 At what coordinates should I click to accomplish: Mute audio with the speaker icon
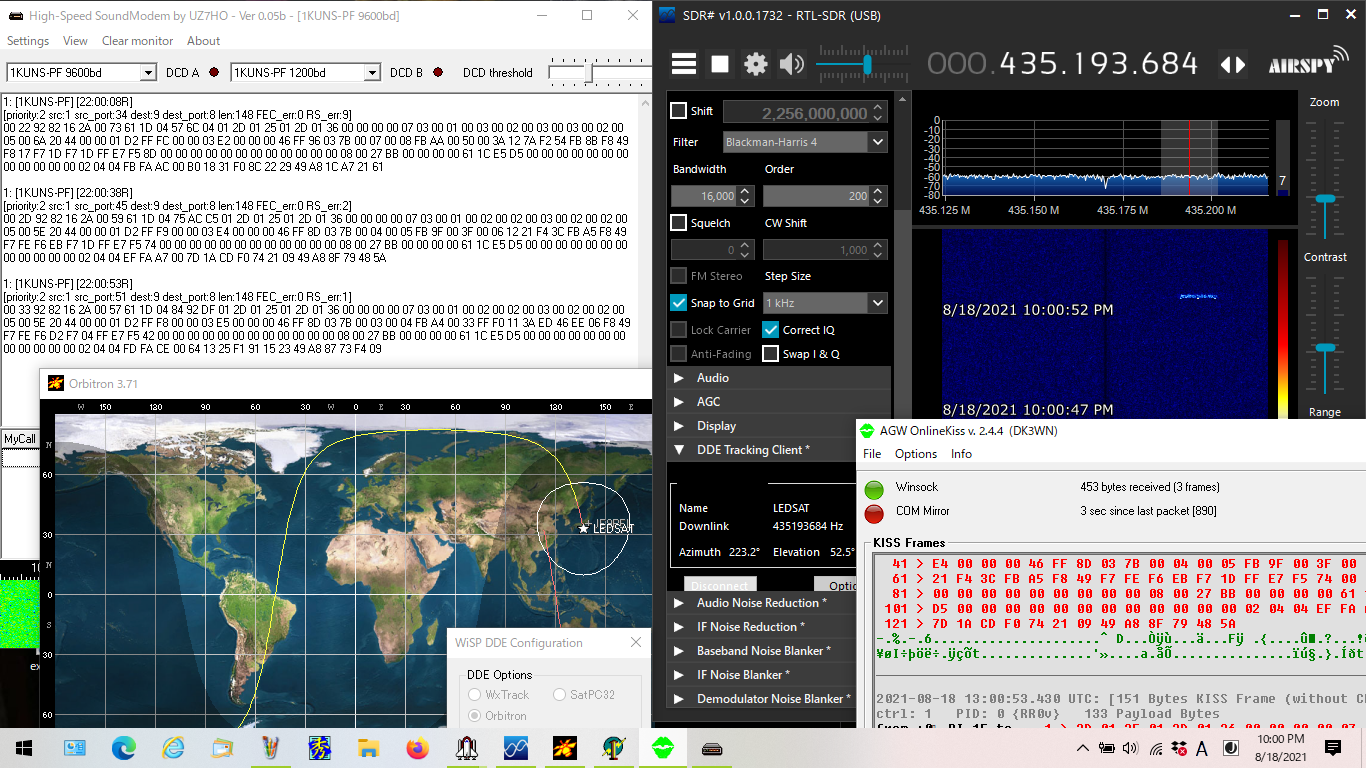pyautogui.click(x=792, y=64)
